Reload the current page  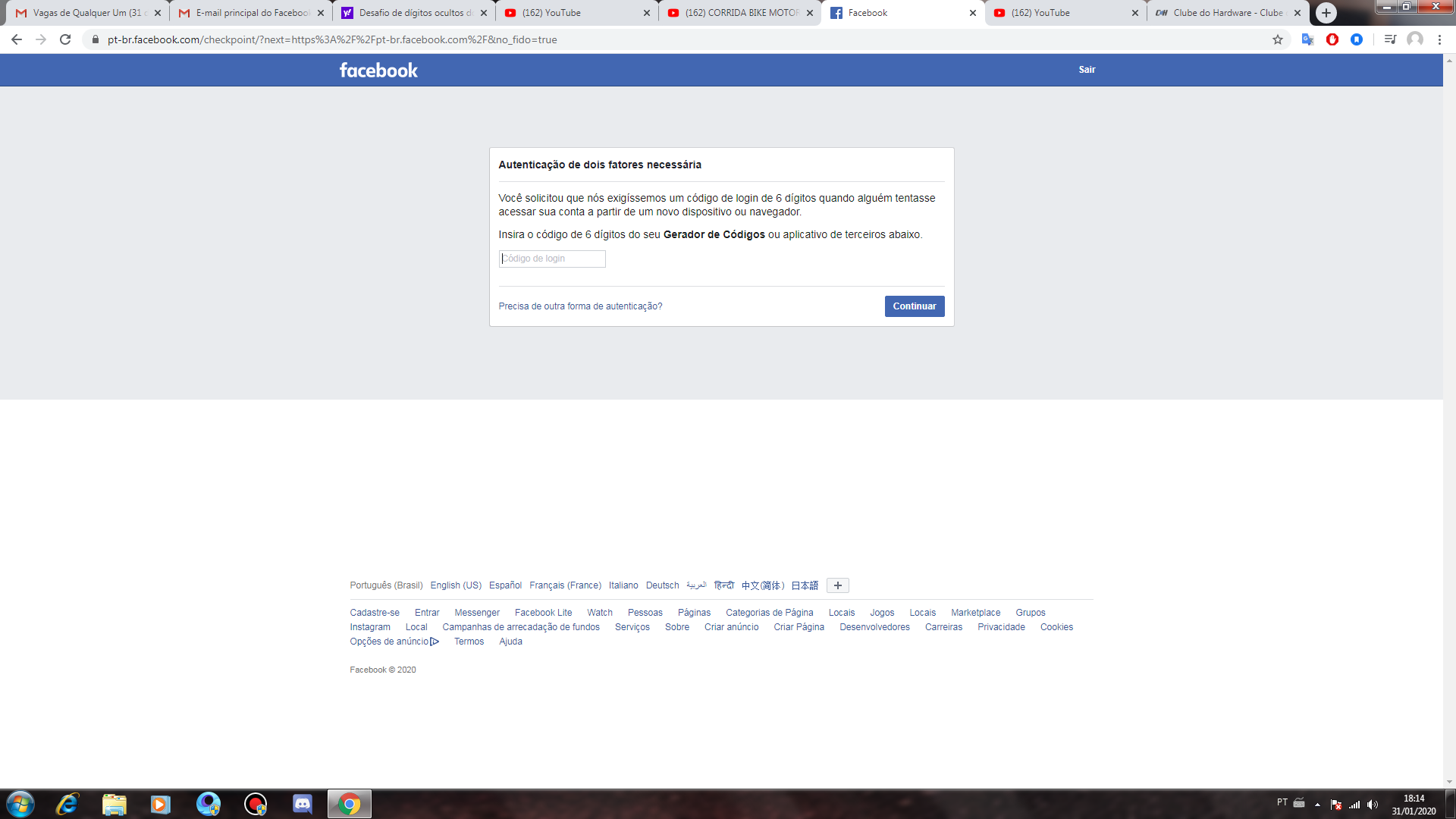tap(65, 39)
